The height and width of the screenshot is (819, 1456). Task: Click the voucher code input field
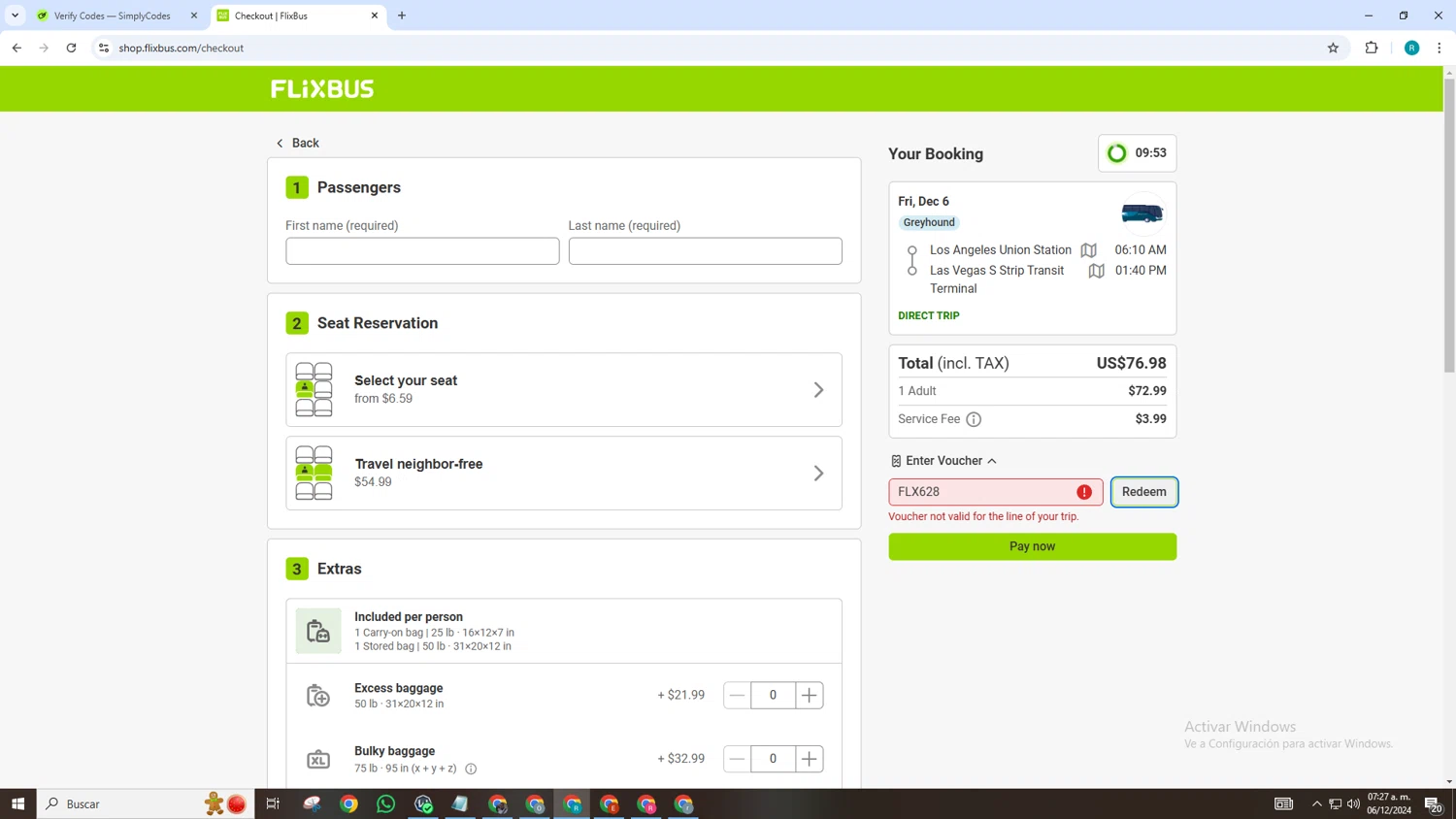tap(995, 492)
